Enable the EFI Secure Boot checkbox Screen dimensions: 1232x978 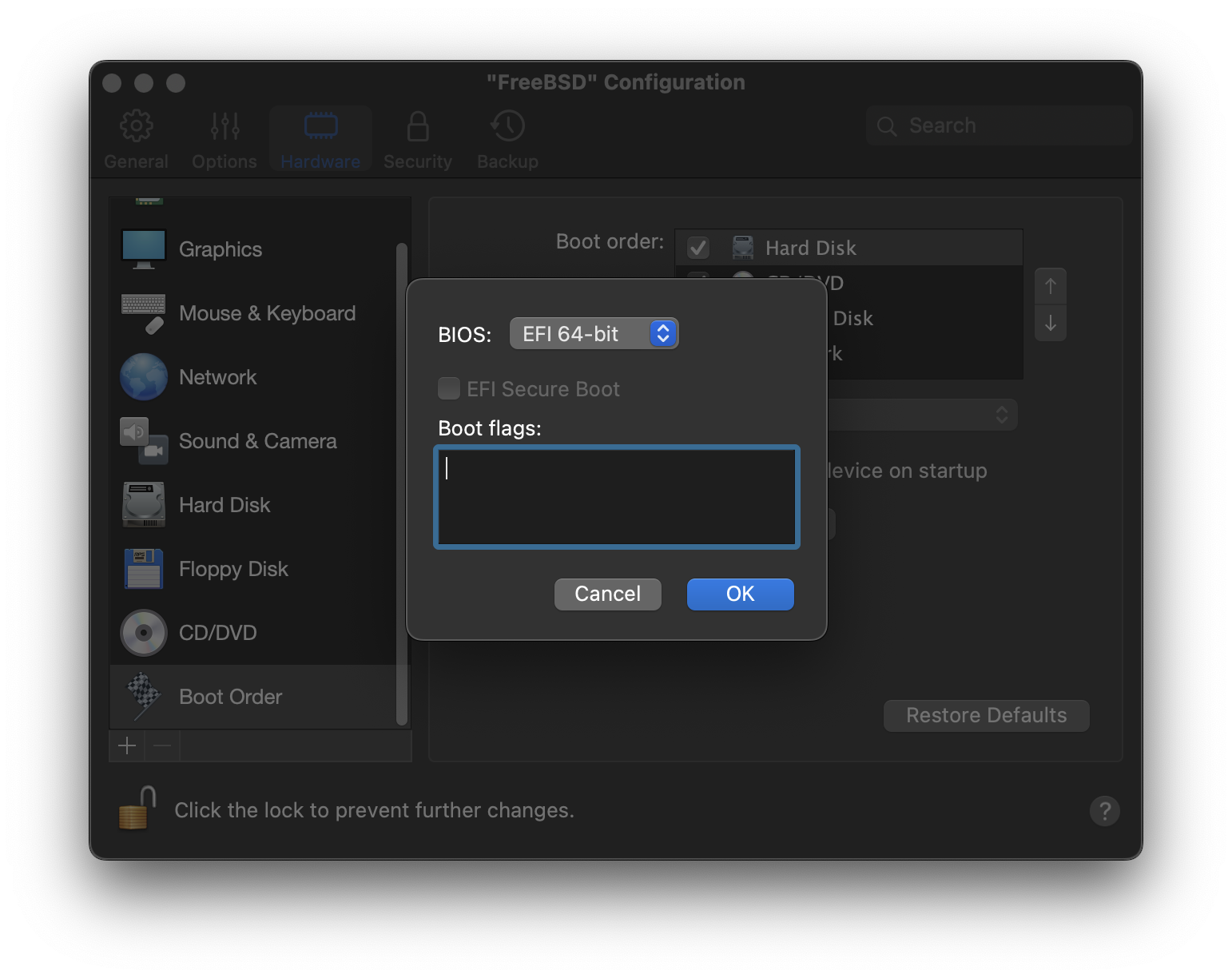tap(449, 389)
